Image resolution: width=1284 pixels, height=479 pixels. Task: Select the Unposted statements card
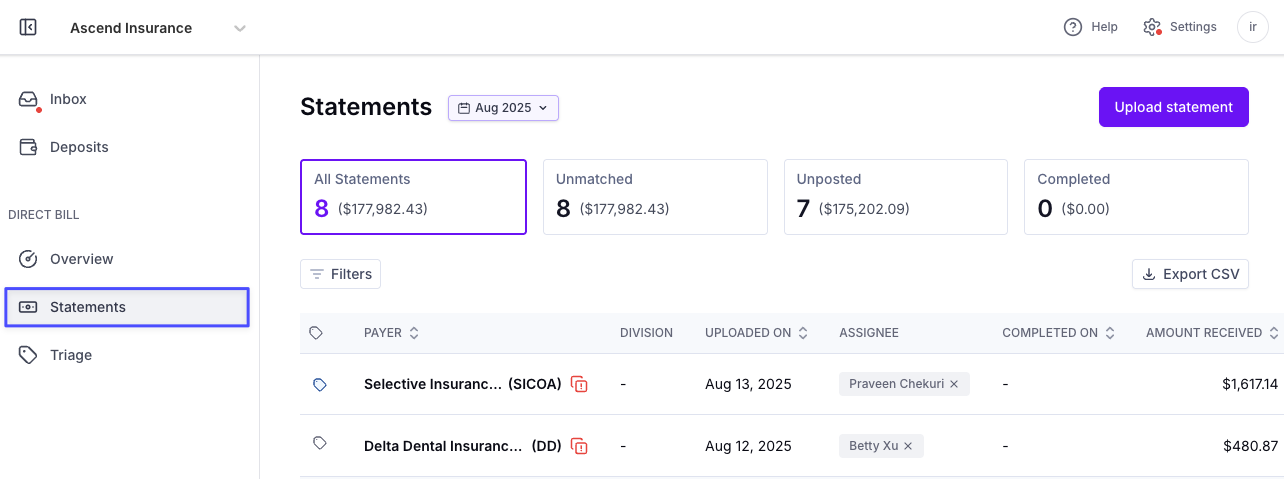click(x=896, y=197)
